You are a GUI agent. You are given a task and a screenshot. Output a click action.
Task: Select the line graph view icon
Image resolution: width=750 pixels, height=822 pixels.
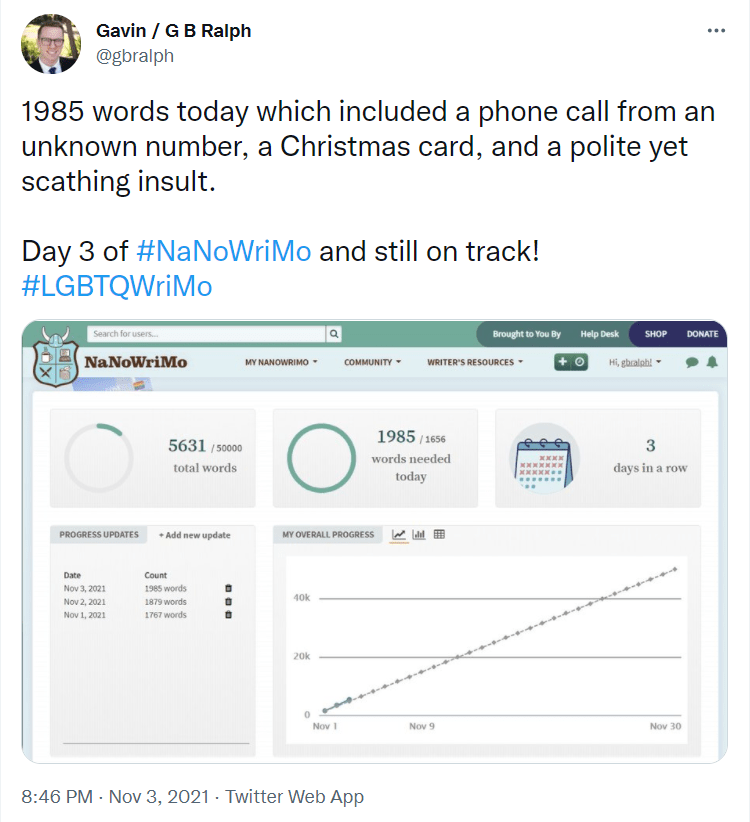pos(398,535)
